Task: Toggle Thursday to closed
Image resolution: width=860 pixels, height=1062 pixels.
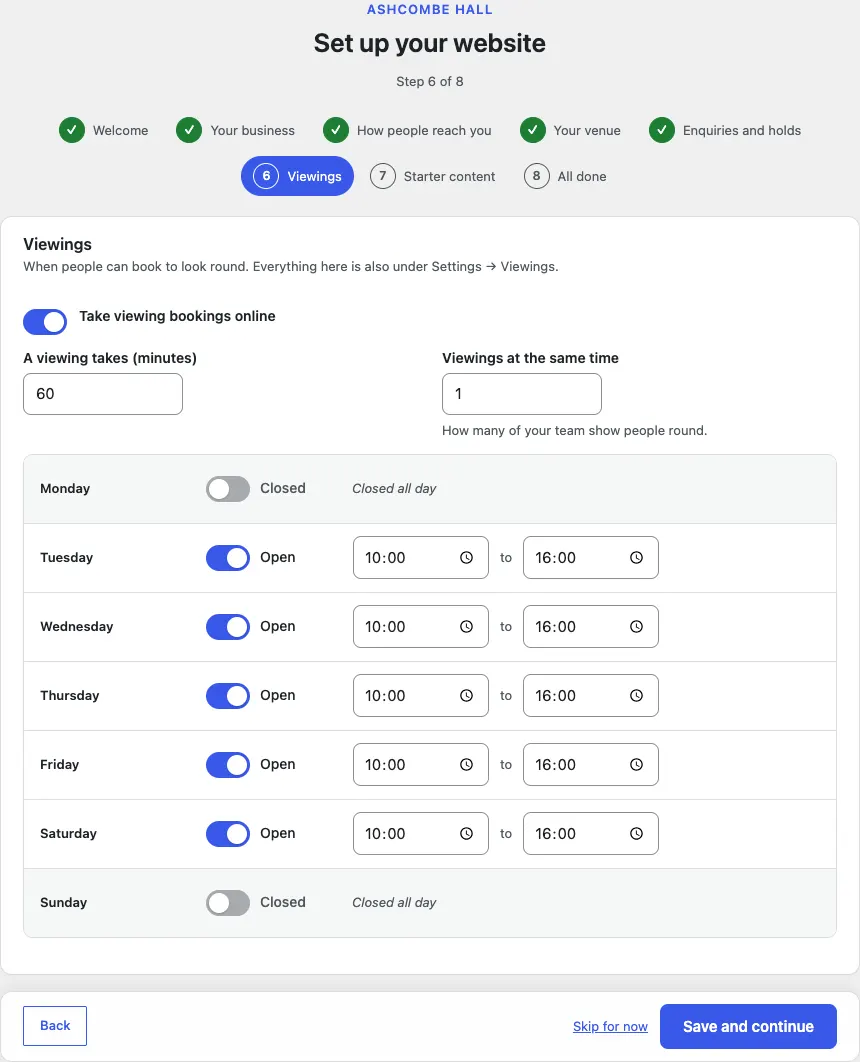Action: tap(228, 696)
